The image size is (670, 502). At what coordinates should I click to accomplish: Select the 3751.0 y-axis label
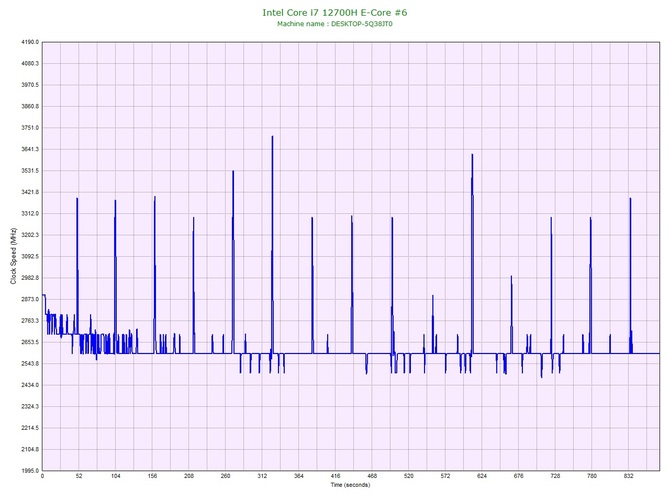pyautogui.click(x=30, y=128)
